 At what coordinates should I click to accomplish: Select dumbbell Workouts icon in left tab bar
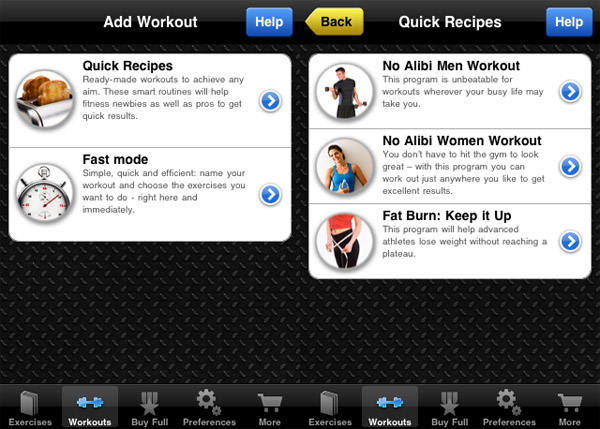90,402
